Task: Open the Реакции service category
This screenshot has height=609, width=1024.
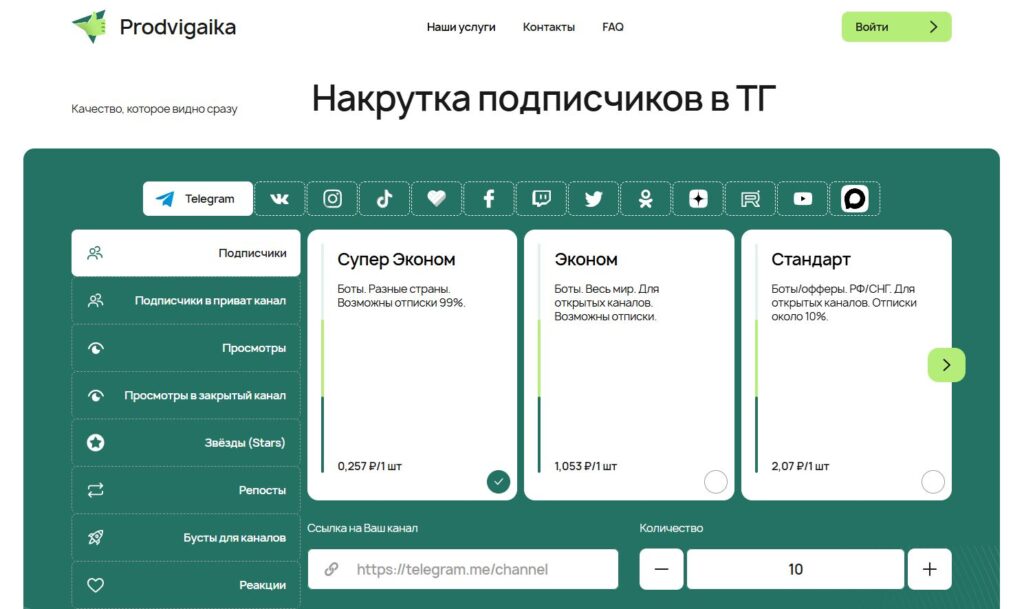Action: tap(186, 585)
